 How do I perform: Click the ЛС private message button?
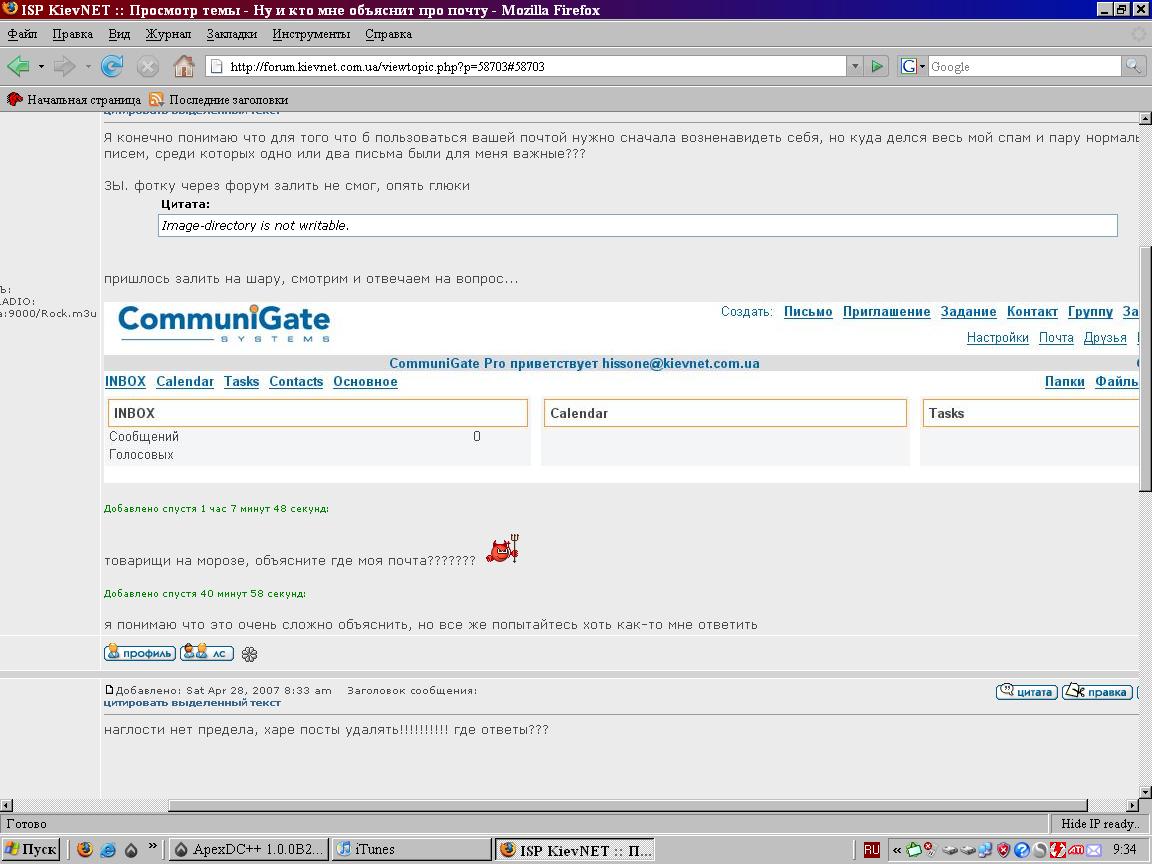tap(207, 653)
